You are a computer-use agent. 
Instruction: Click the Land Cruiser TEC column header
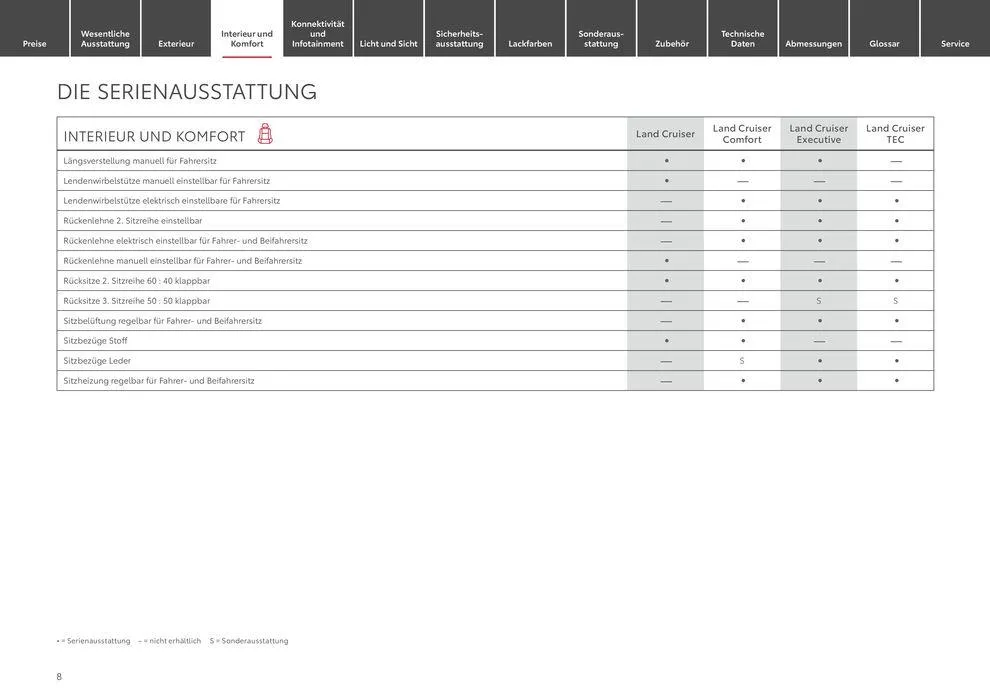(x=895, y=134)
